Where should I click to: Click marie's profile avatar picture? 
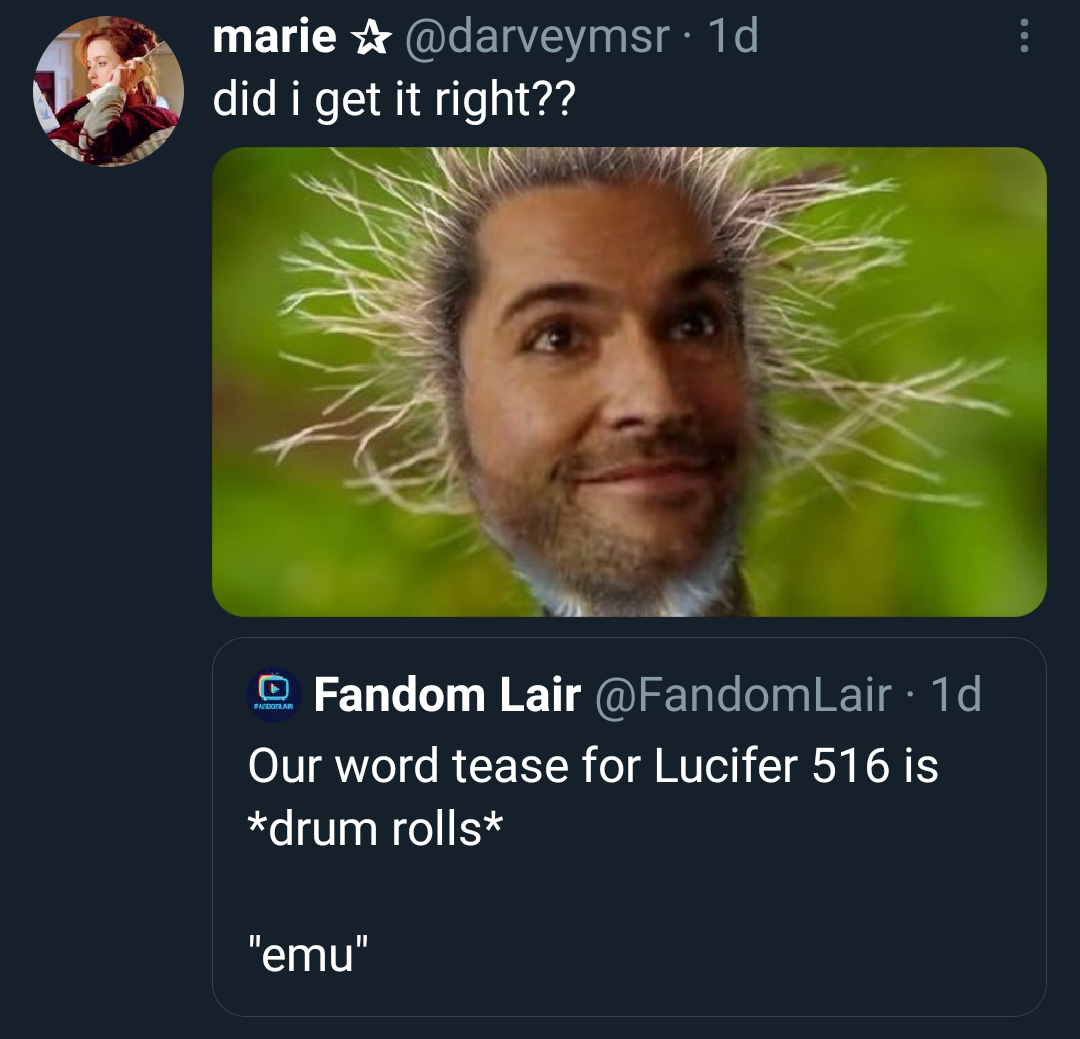(x=108, y=91)
